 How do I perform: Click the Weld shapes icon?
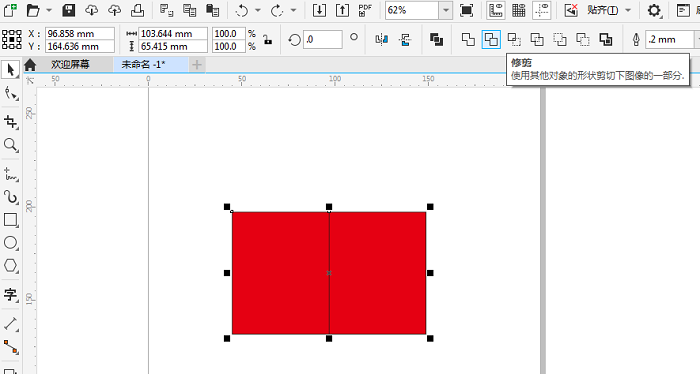[468, 40]
